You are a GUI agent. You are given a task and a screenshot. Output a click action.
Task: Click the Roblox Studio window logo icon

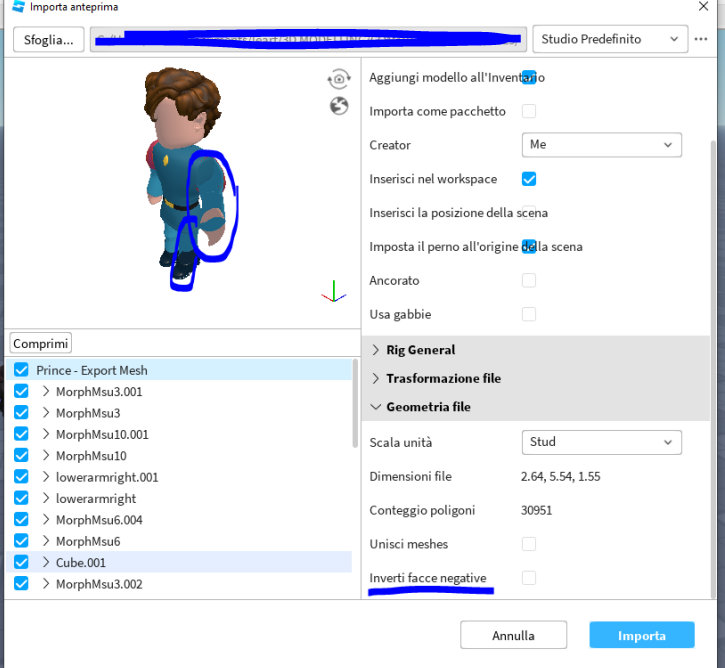(x=18, y=6)
